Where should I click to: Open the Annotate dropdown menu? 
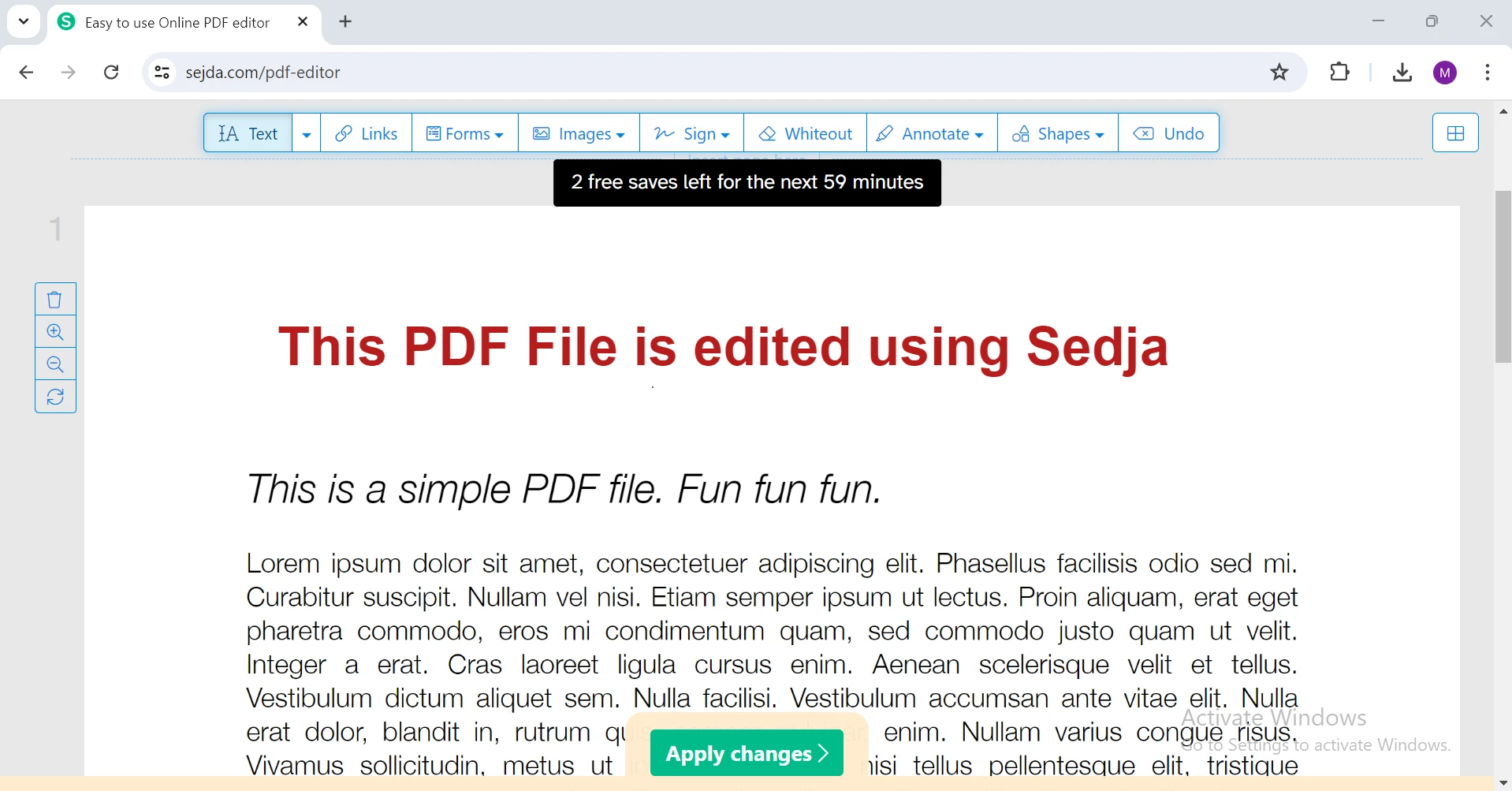[932, 133]
